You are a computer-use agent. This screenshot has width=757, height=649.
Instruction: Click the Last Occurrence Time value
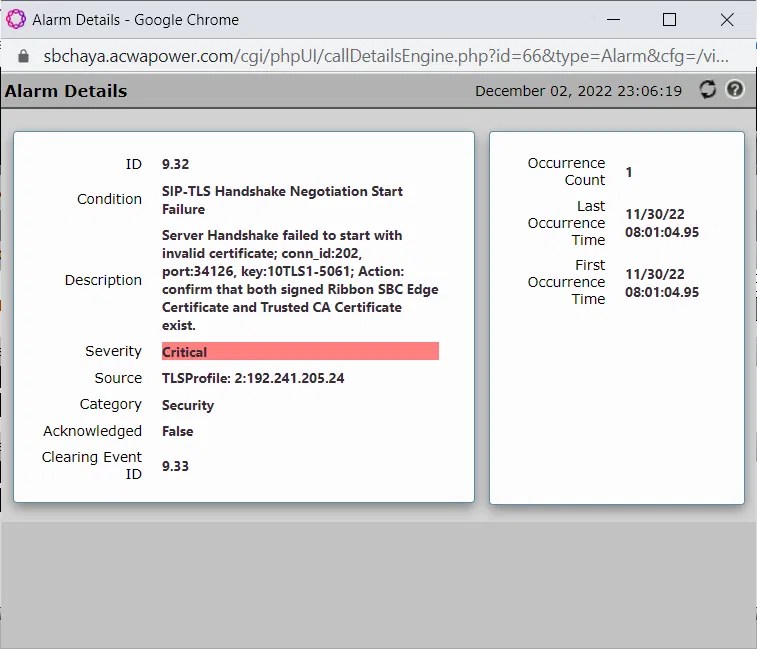662,223
